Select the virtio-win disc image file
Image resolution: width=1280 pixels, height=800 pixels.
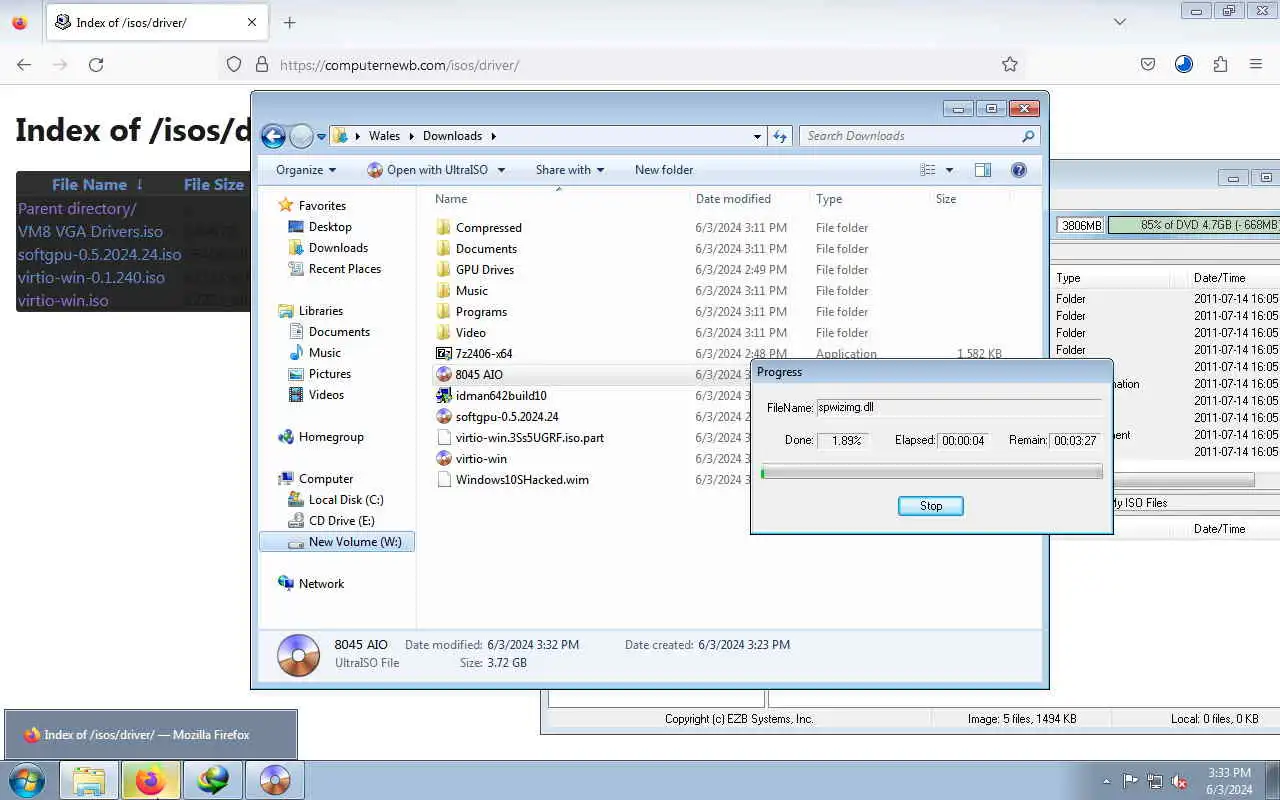click(x=471, y=459)
